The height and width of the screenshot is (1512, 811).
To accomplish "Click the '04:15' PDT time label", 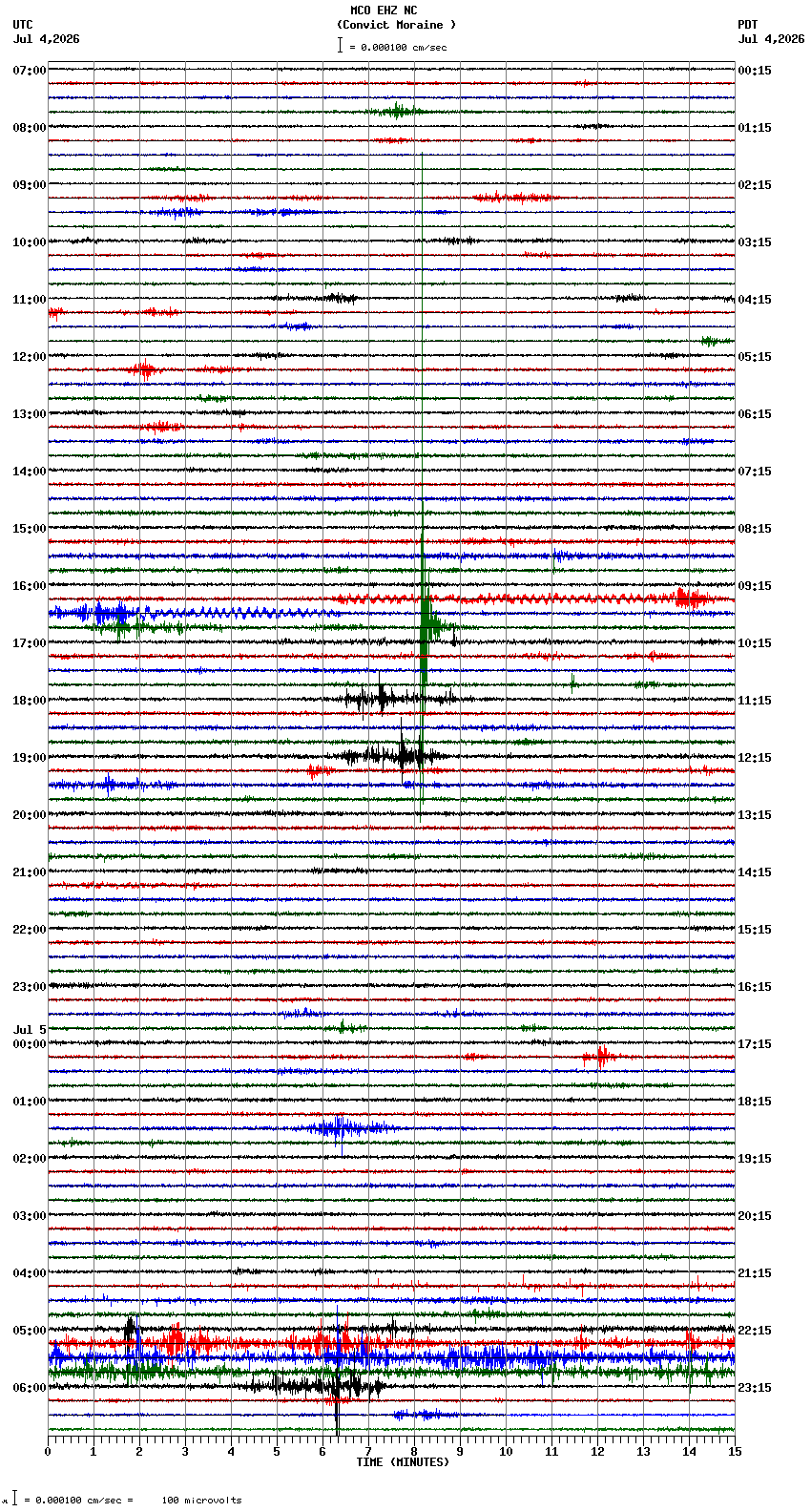I will [x=755, y=300].
